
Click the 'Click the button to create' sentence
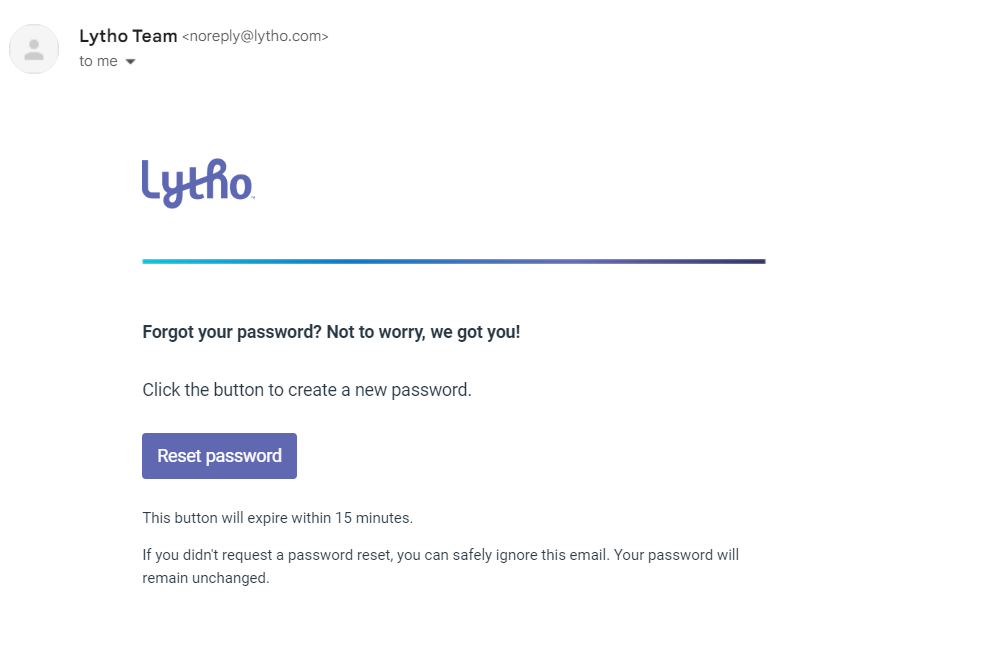point(307,390)
